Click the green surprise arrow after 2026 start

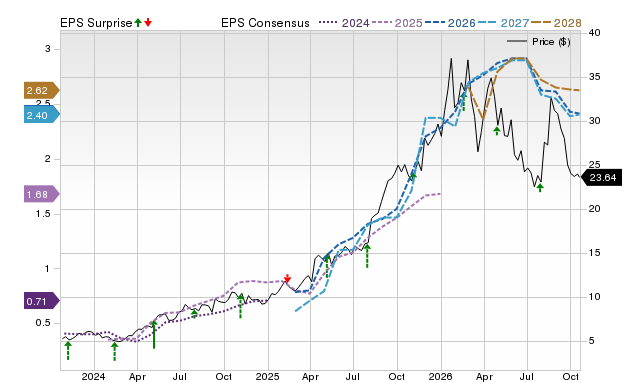(463, 101)
